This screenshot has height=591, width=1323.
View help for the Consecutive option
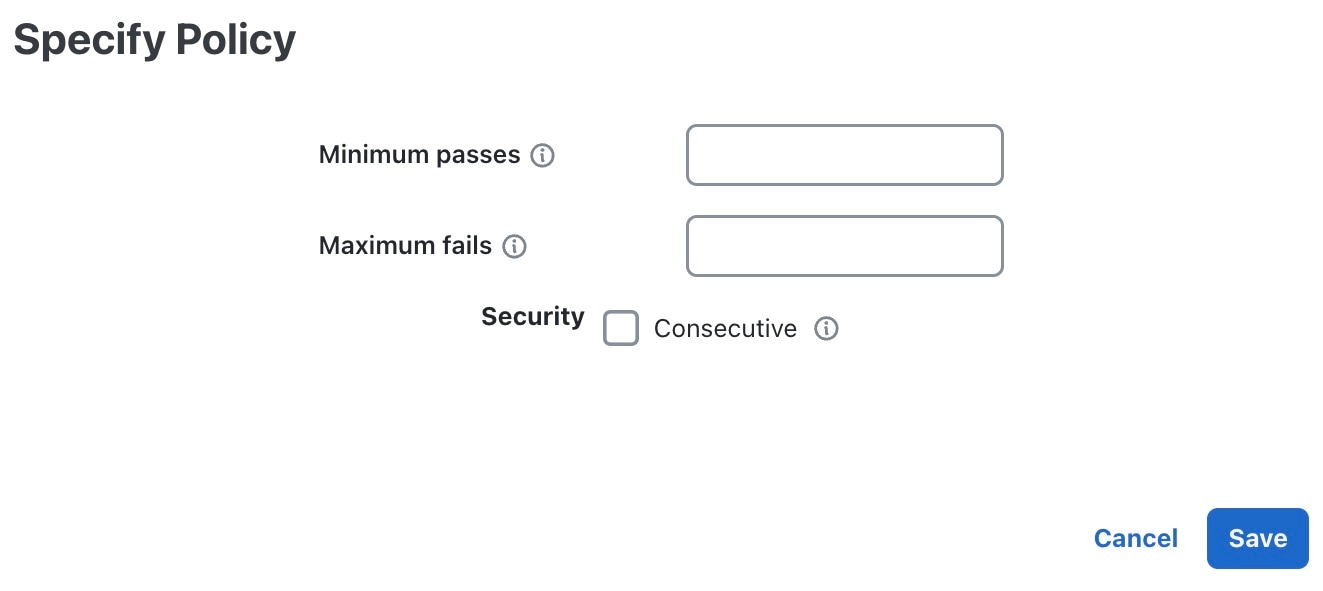coord(826,328)
